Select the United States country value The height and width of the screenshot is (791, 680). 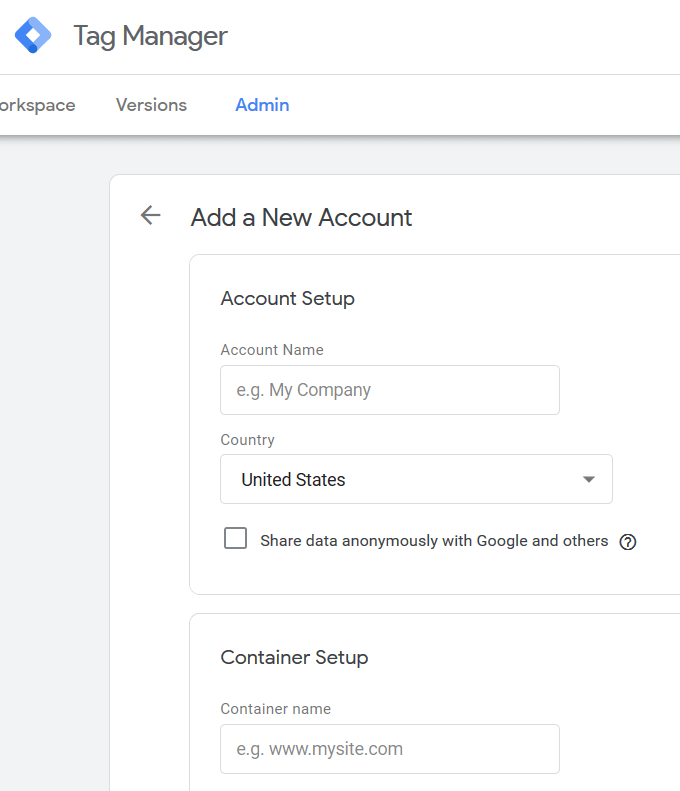click(x=294, y=480)
